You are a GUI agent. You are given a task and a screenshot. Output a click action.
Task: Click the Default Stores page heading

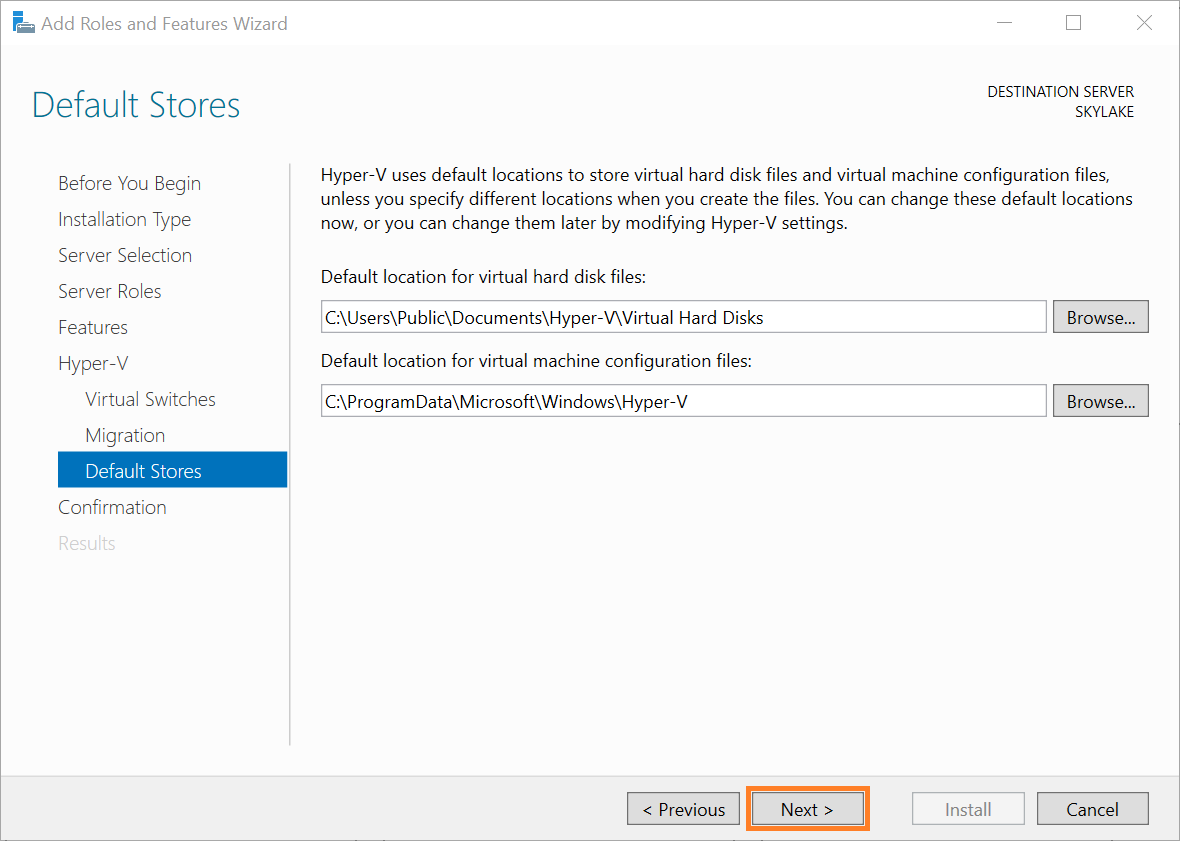click(x=136, y=105)
